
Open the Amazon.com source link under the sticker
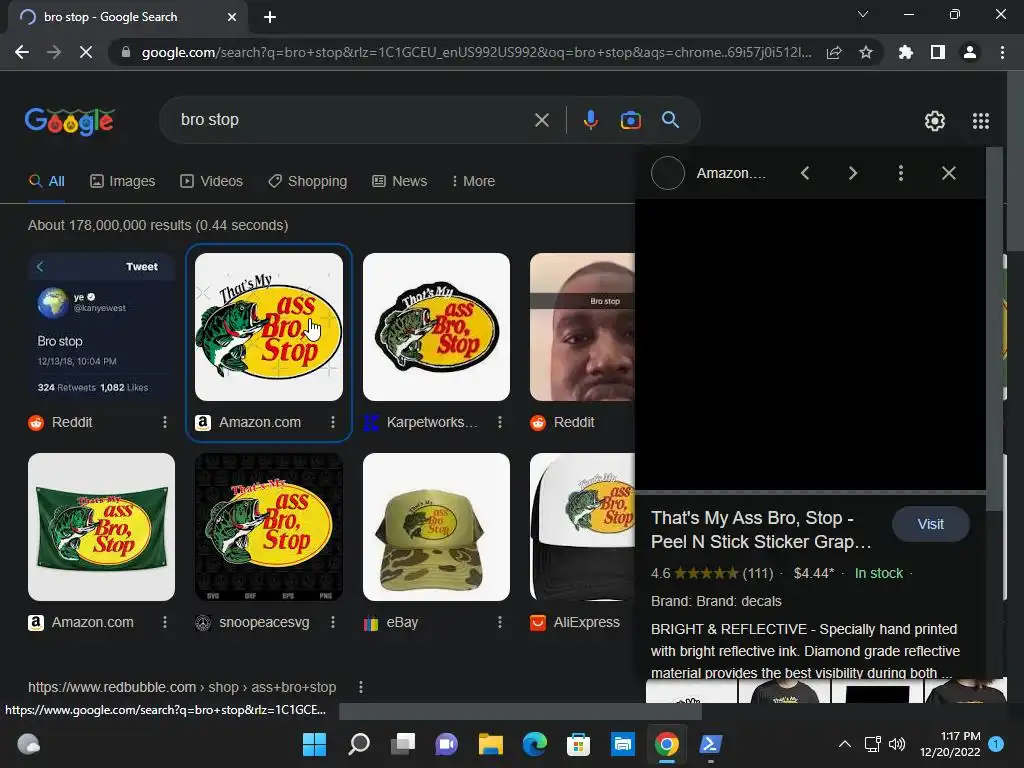click(x=260, y=423)
